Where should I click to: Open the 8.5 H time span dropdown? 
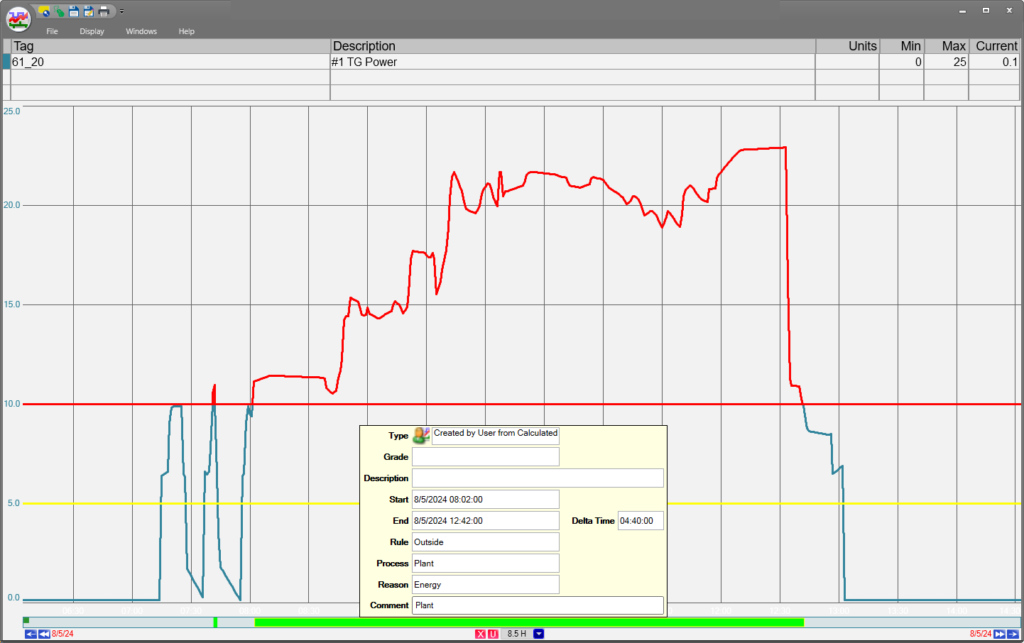[x=538, y=634]
